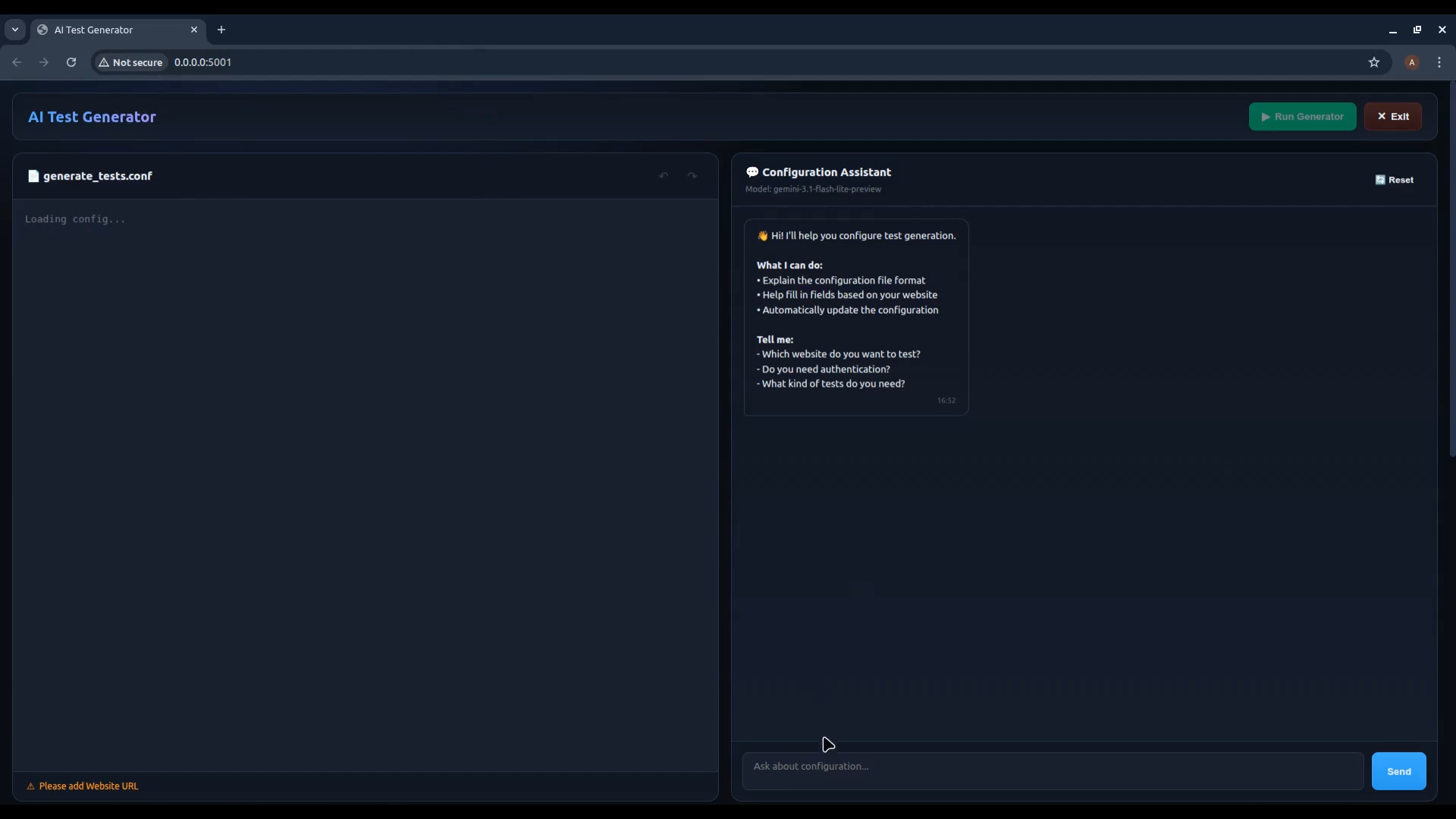Click the Send button

(x=1398, y=770)
